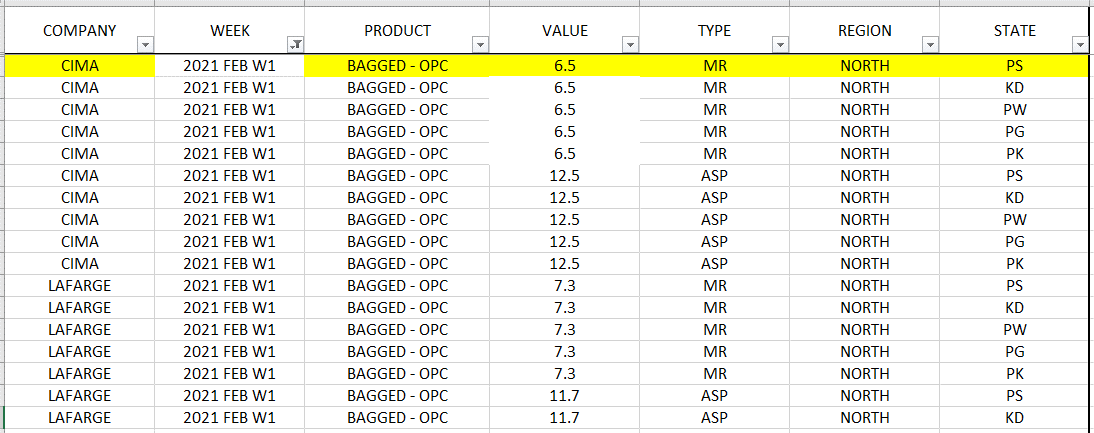Open the active WEEK column filter
The height and width of the screenshot is (433, 1094).
(296, 45)
